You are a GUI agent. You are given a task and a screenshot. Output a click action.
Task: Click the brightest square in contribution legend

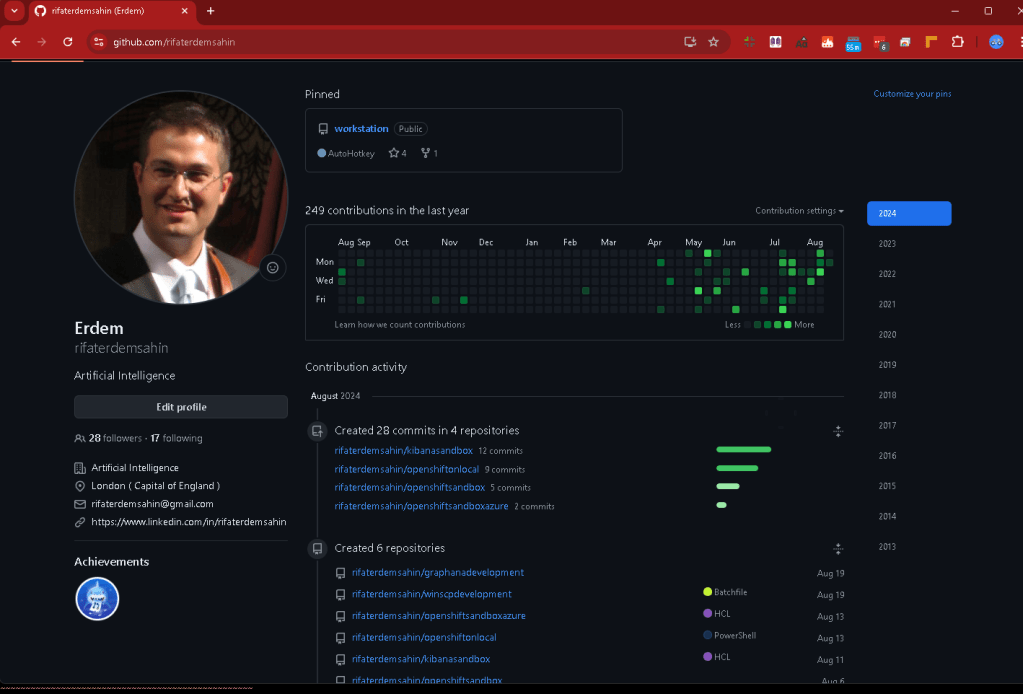(x=787, y=325)
